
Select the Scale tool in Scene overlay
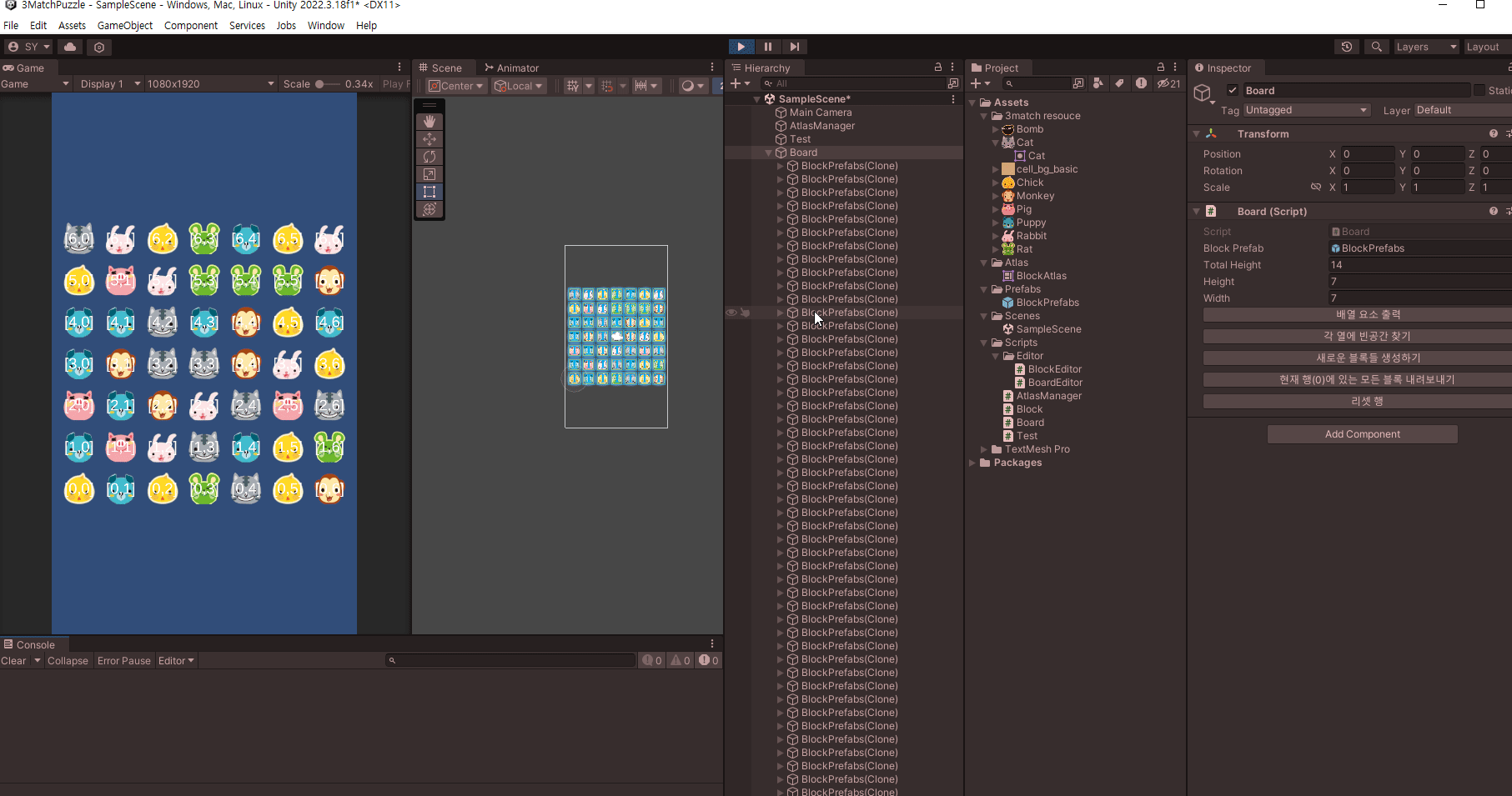coord(429,174)
